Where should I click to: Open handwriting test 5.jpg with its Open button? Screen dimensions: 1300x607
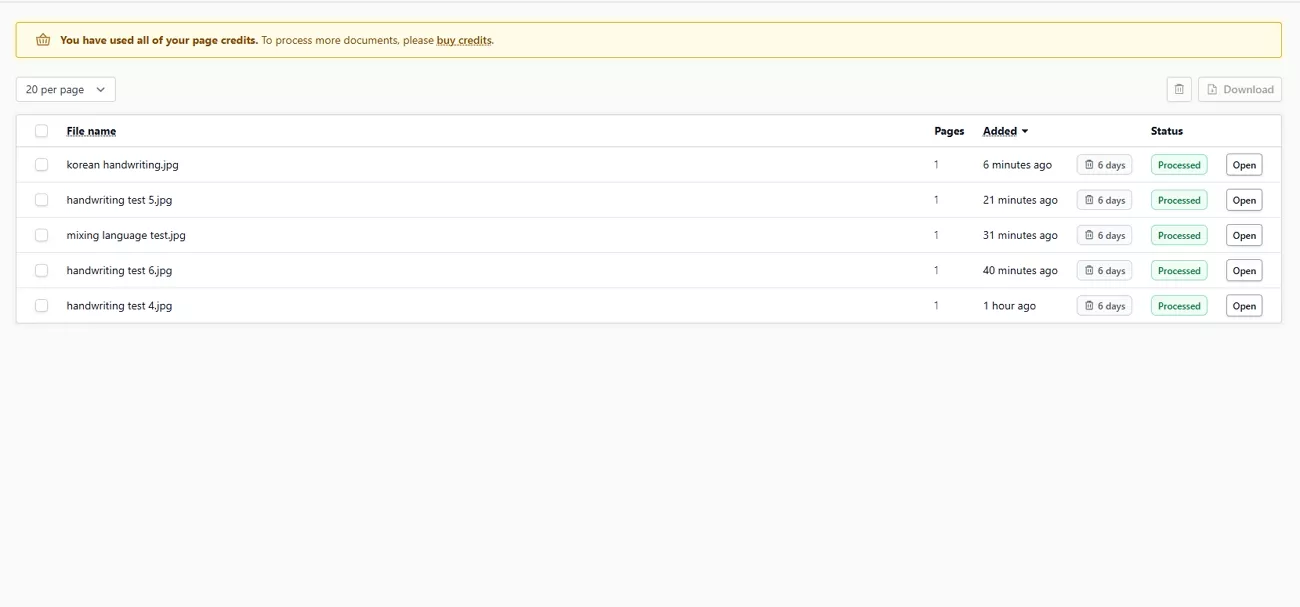[1244, 200]
